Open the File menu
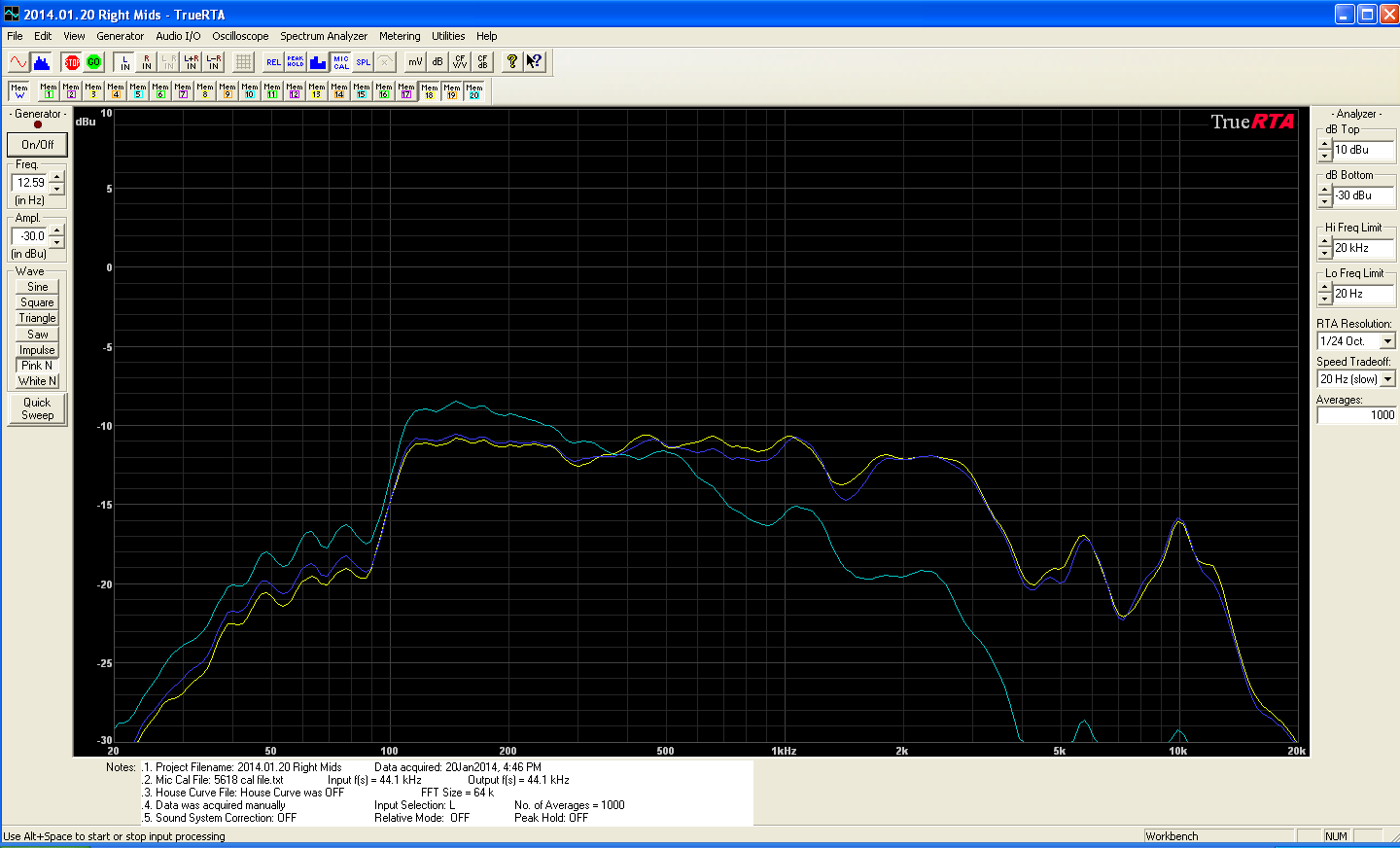Image resolution: width=1400 pixels, height=848 pixels. point(15,36)
